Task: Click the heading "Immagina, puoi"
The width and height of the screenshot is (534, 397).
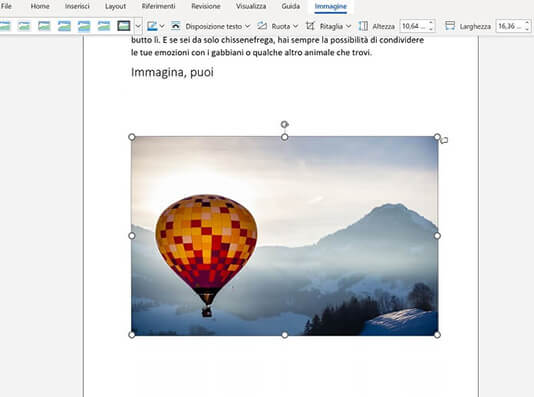Action: (172, 72)
